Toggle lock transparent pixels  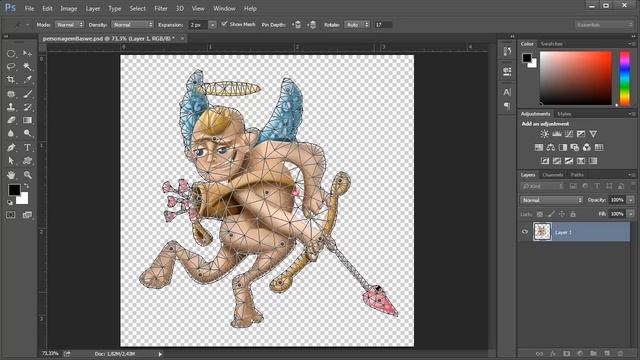tap(540, 214)
